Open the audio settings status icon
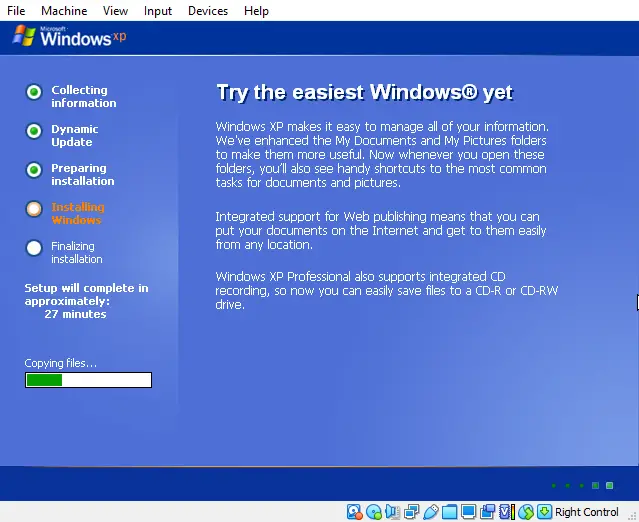Viewport: 639px width, 522px height. (x=392, y=512)
